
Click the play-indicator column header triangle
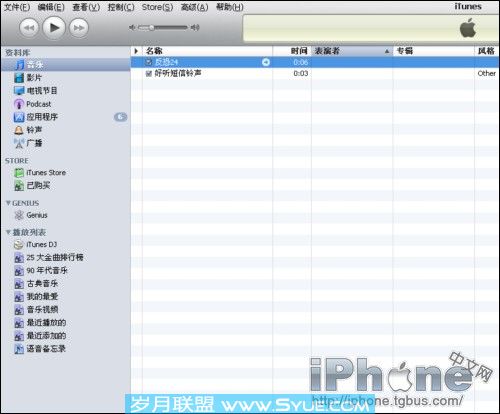136,51
